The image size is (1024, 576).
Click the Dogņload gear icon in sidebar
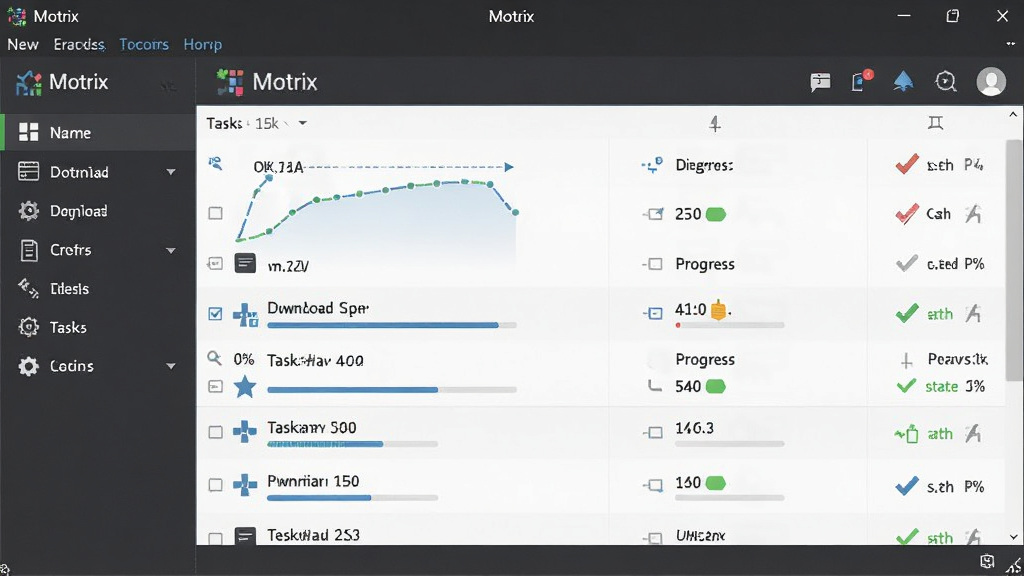(x=28, y=211)
